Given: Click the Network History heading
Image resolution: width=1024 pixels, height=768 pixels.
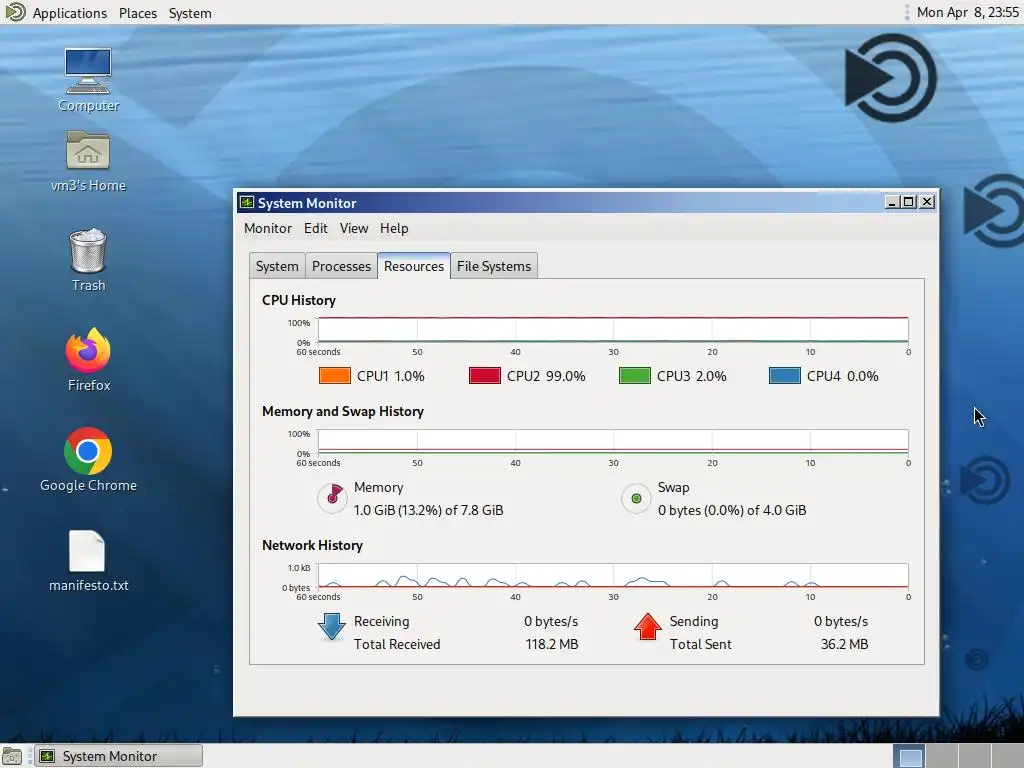Looking at the screenshot, I should coord(312,545).
